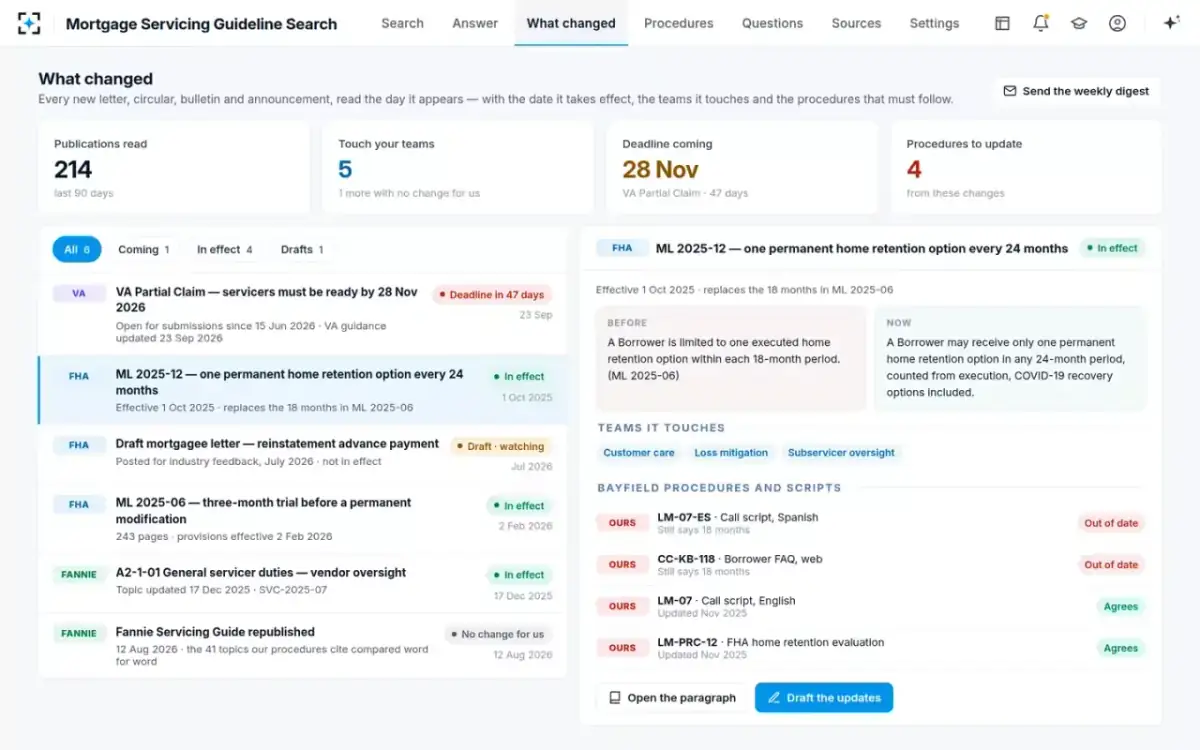The image size is (1200, 750).
Task: Click the Deadline in 47 days badge
Action: coord(492,295)
